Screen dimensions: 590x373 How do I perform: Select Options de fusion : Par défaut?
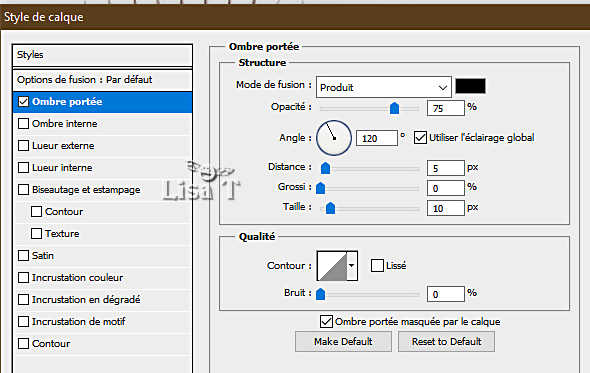pos(102,80)
